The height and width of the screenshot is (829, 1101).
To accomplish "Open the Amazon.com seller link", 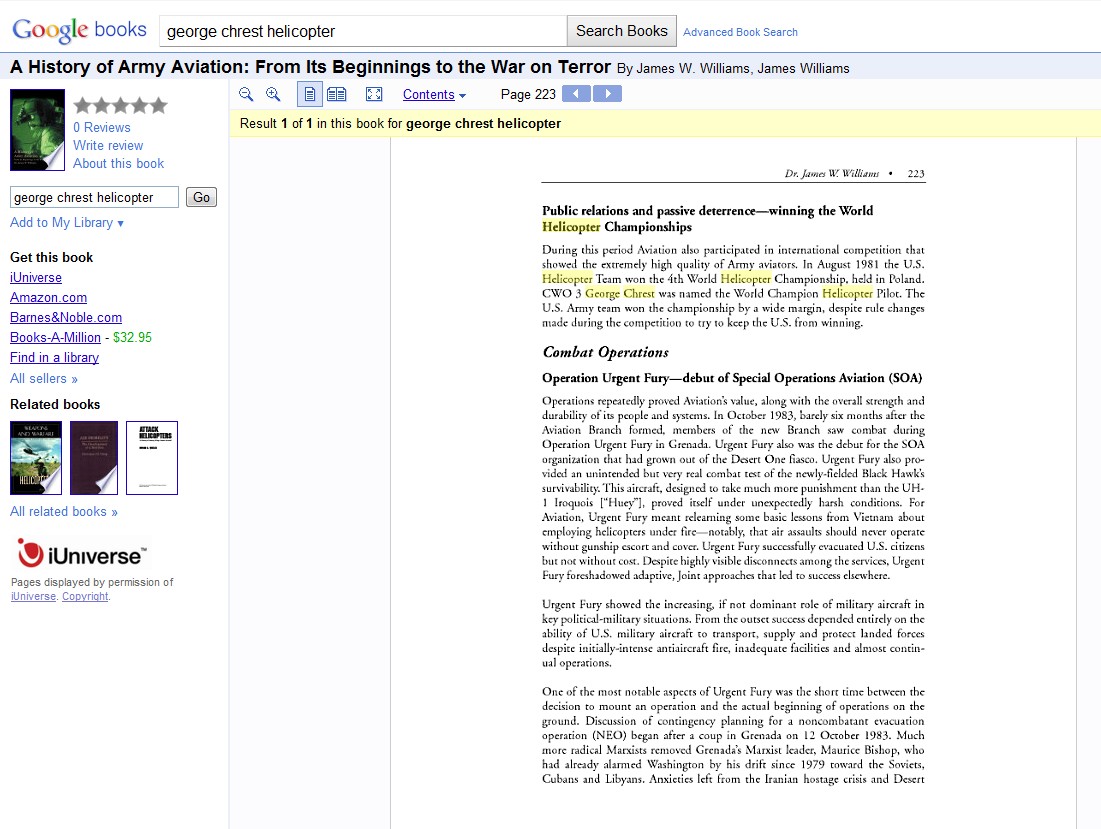I will pos(48,298).
